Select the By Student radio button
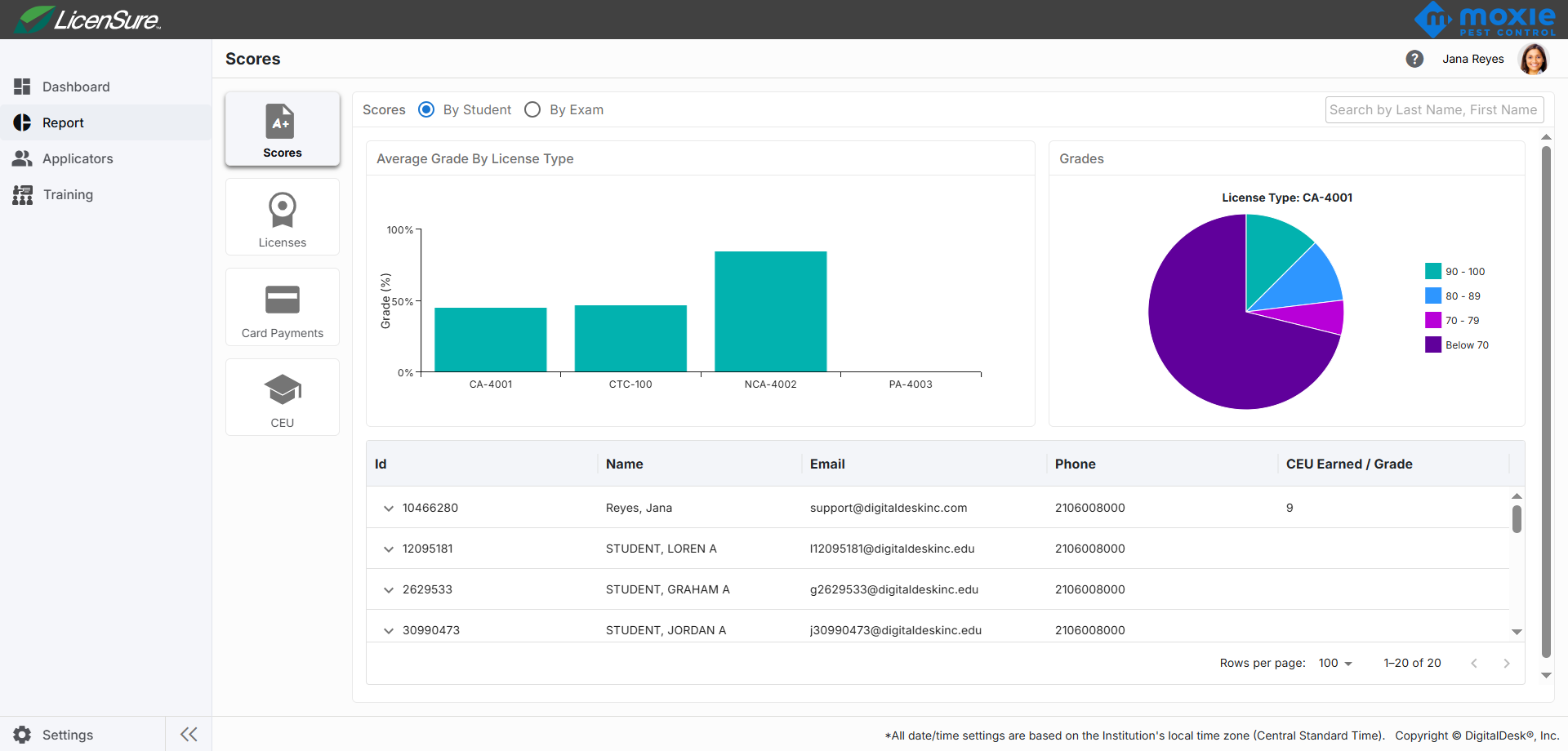 [426, 109]
